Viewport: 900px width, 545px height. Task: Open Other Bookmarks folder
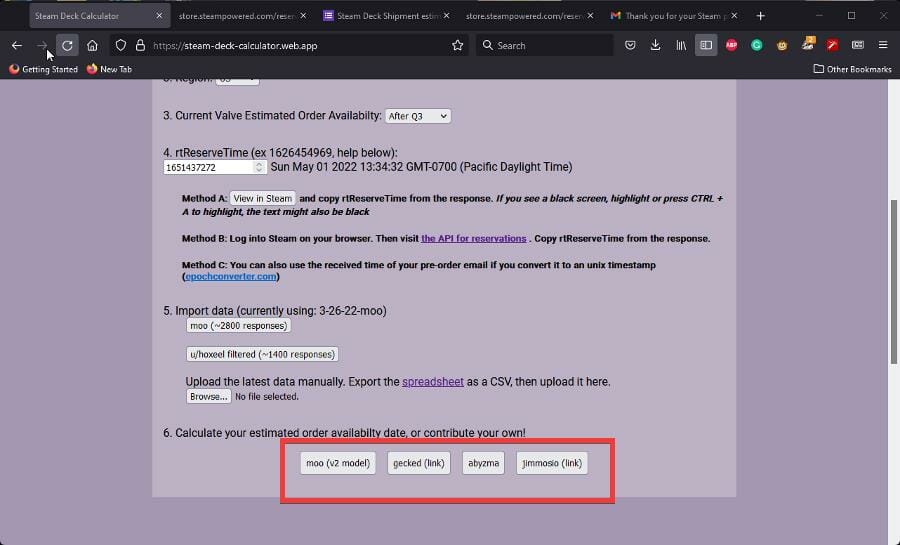[852, 69]
